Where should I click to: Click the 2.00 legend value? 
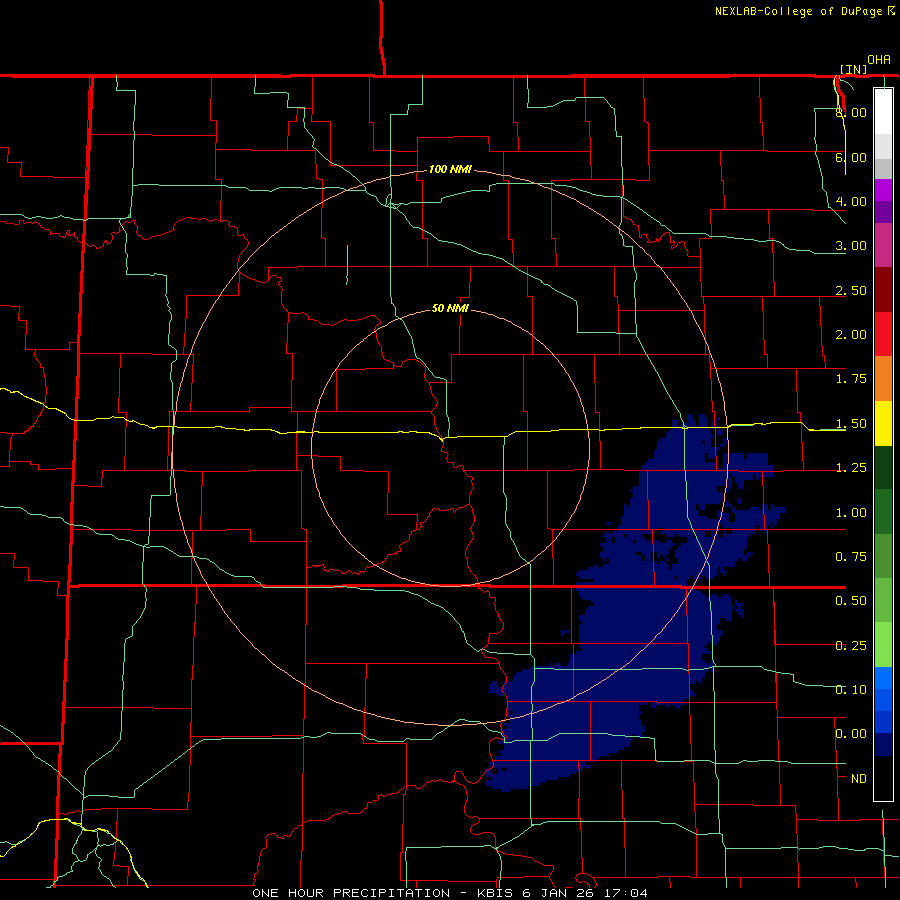click(x=851, y=335)
